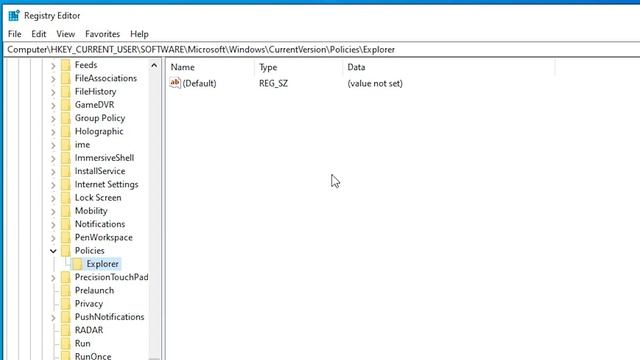
Task: Expand the Lock Screen key
Action: [53, 198]
